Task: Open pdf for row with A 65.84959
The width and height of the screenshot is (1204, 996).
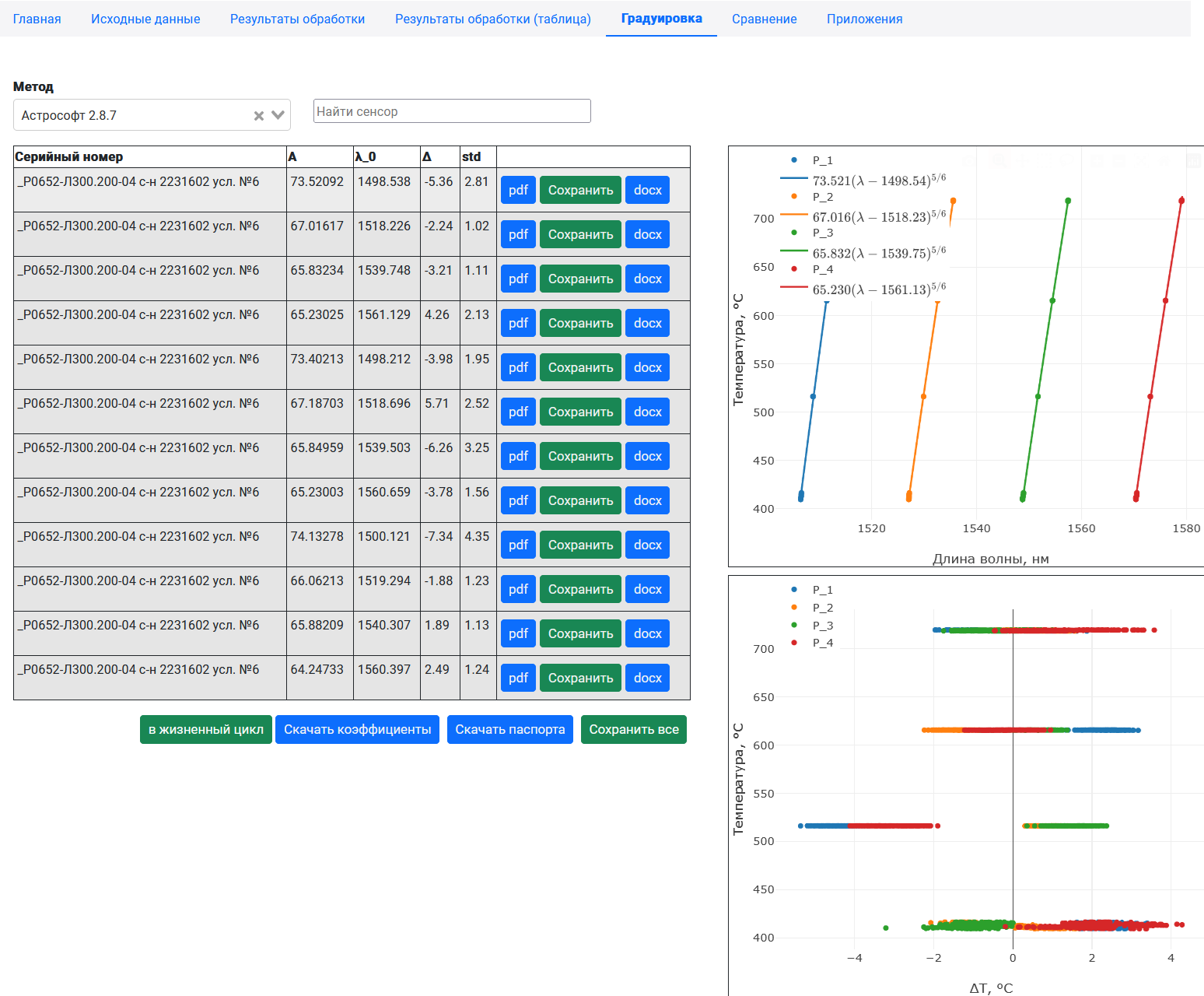Action: (x=519, y=456)
